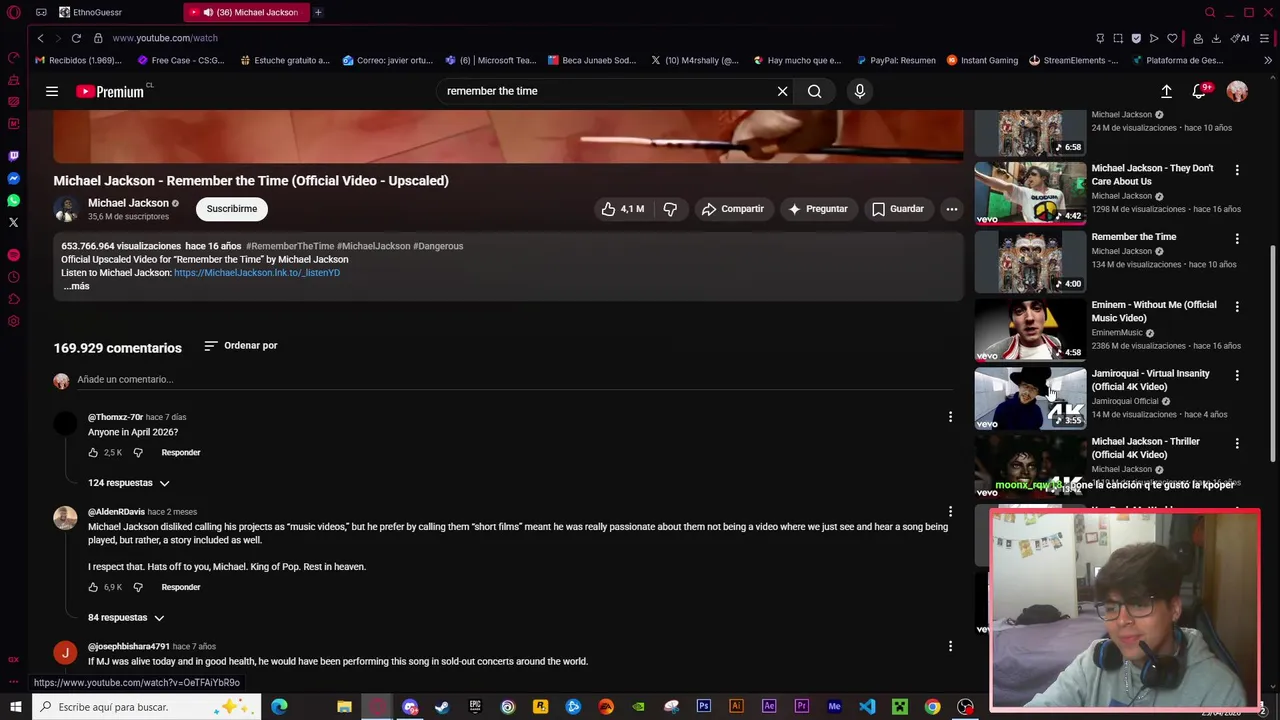
Task: Go back with the browser back arrow
Action: [x=40, y=38]
